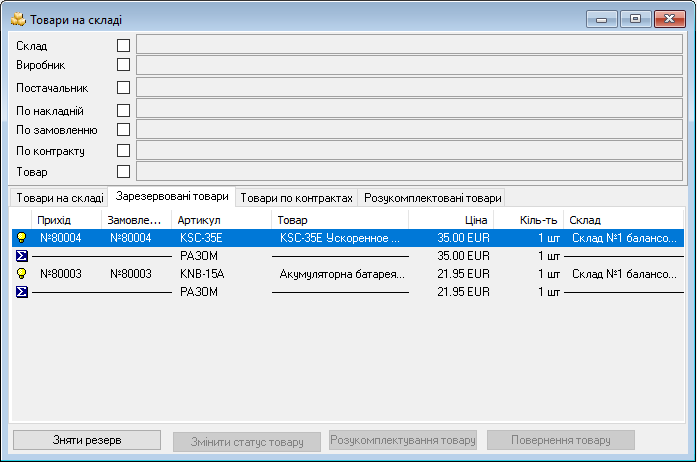
Task: Click the lightbulb icon in row №80004
Action: [20, 239]
